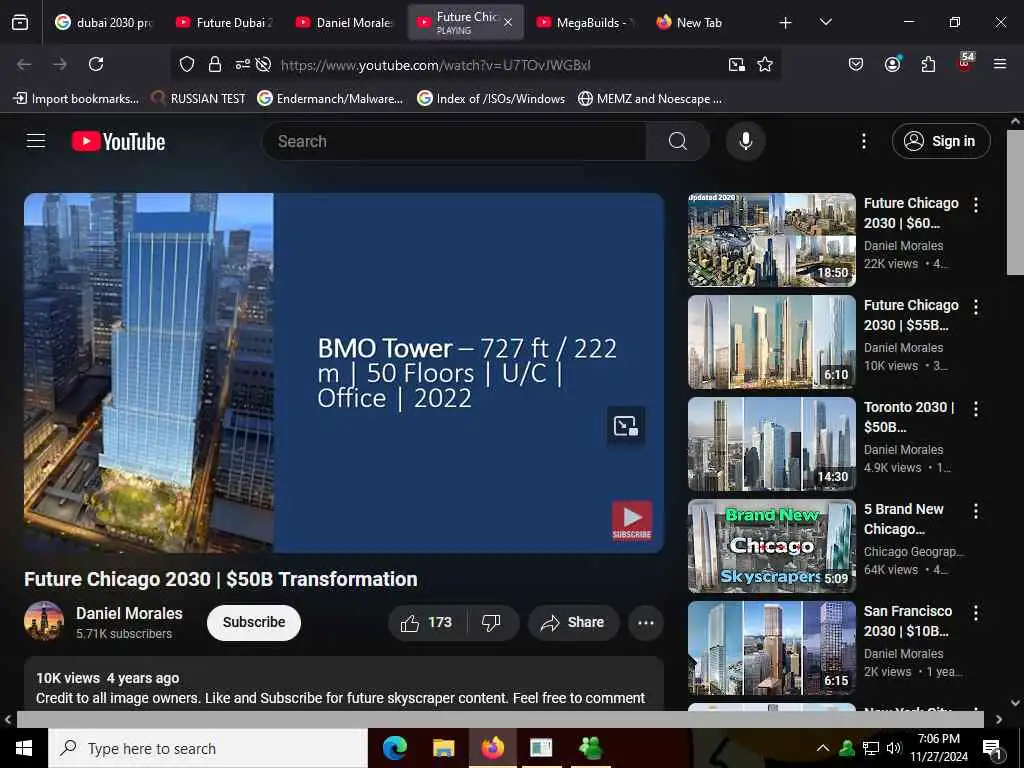1024x768 pixels.
Task: Focus the YouTube Search box
Action: coord(455,141)
